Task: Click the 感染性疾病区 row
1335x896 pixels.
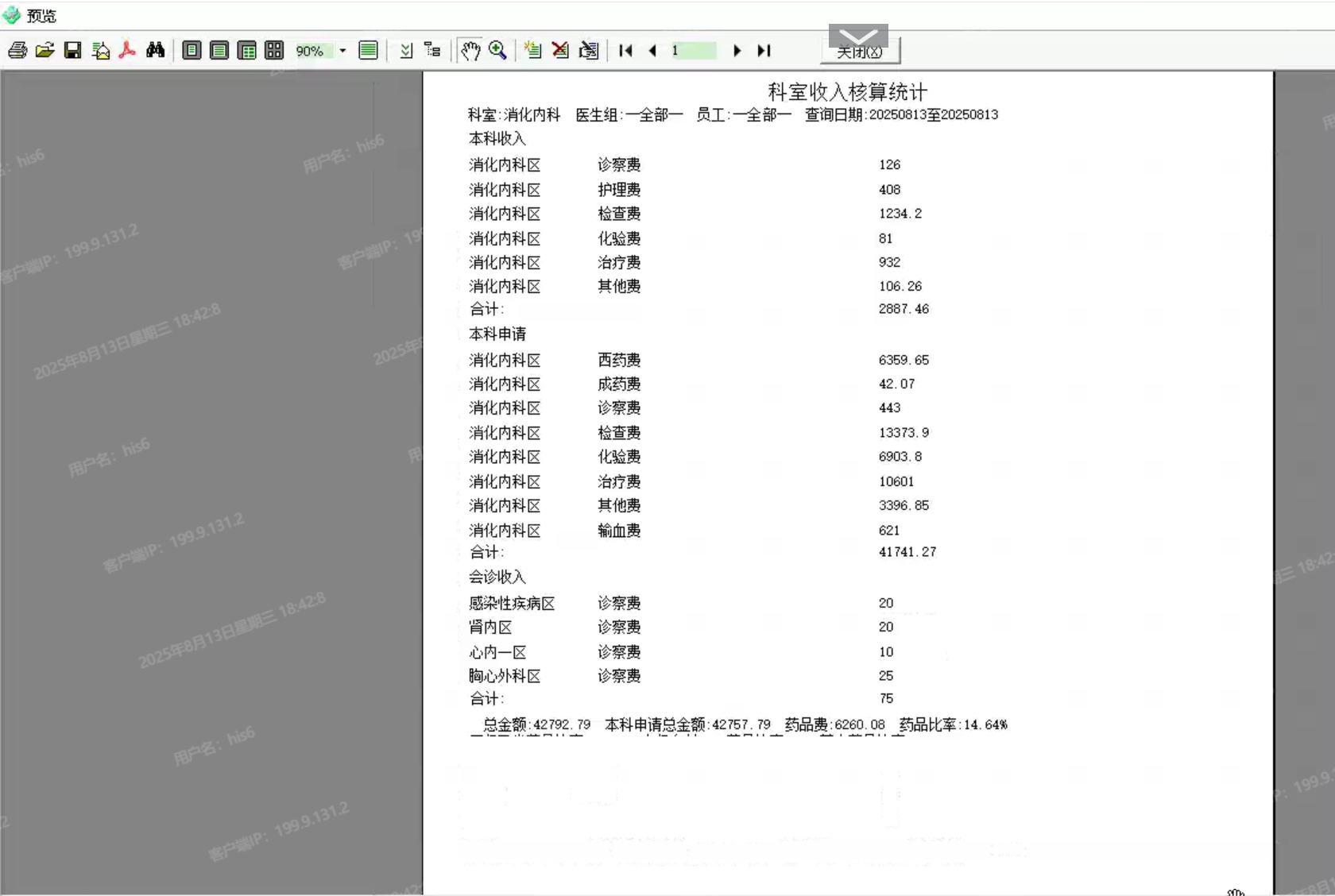Action: click(681, 604)
